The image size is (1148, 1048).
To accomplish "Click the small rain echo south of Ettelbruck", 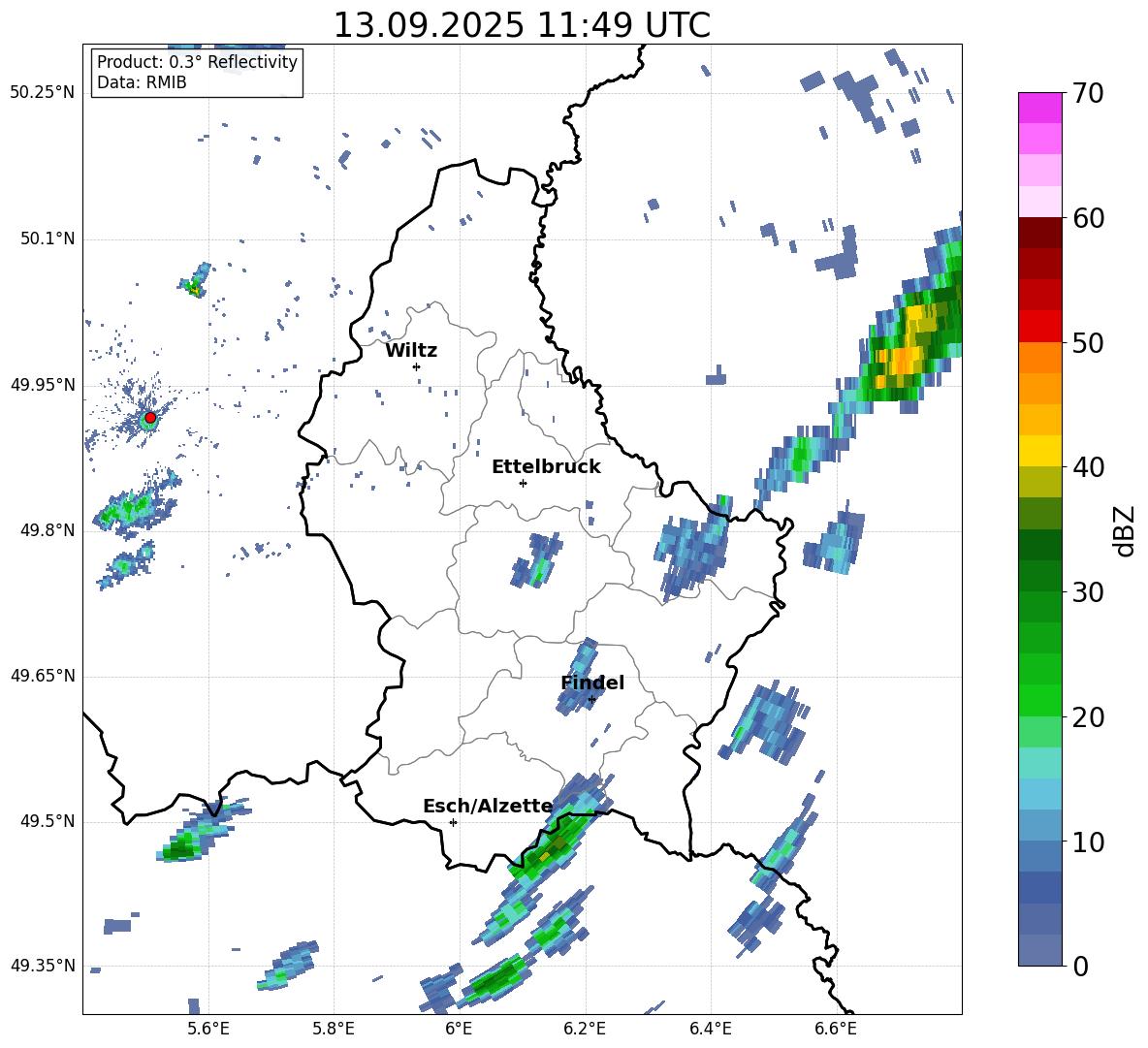I will pos(538,559).
